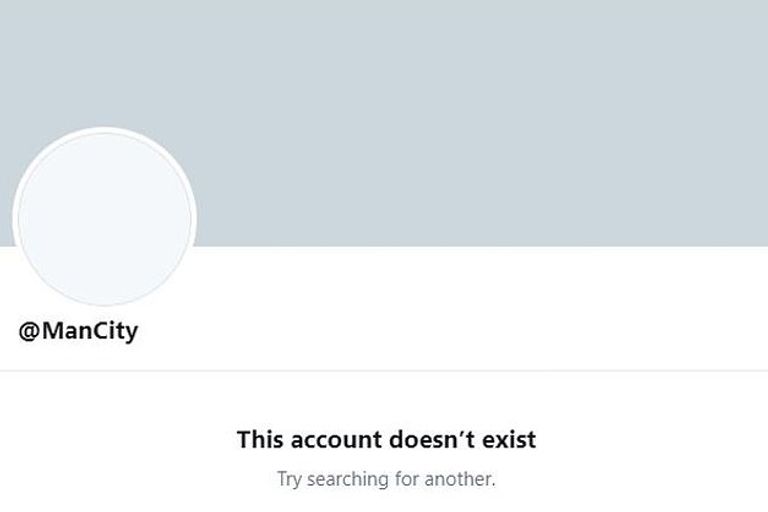
Task: Click the word "Try" in the subtext
Action: coord(288,480)
